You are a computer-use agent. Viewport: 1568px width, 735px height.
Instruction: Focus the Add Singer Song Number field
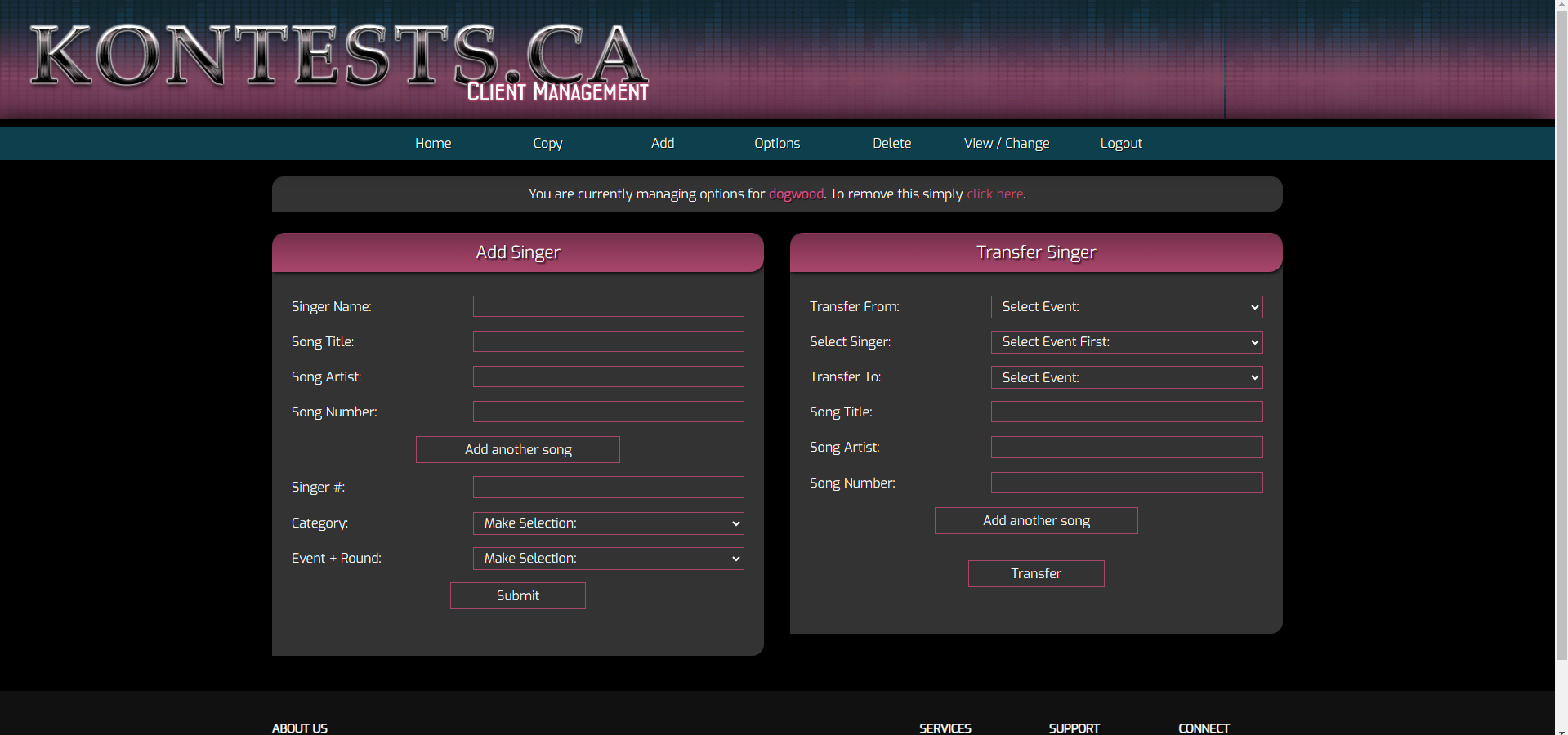(609, 412)
